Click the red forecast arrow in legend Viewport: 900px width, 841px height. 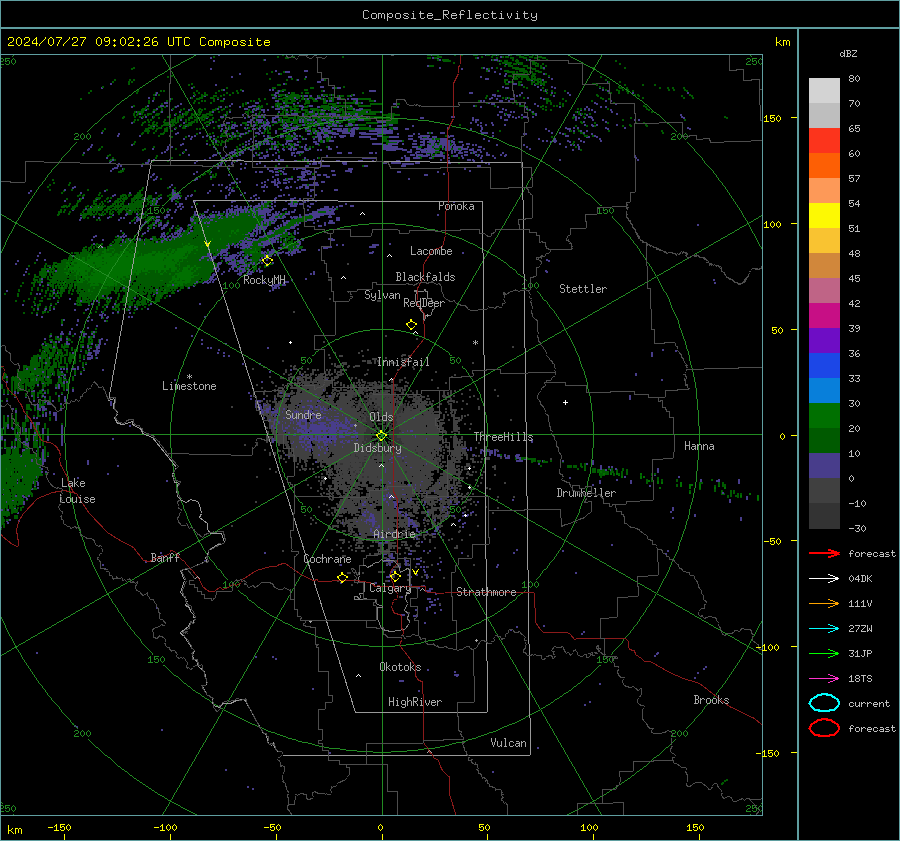click(824, 553)
